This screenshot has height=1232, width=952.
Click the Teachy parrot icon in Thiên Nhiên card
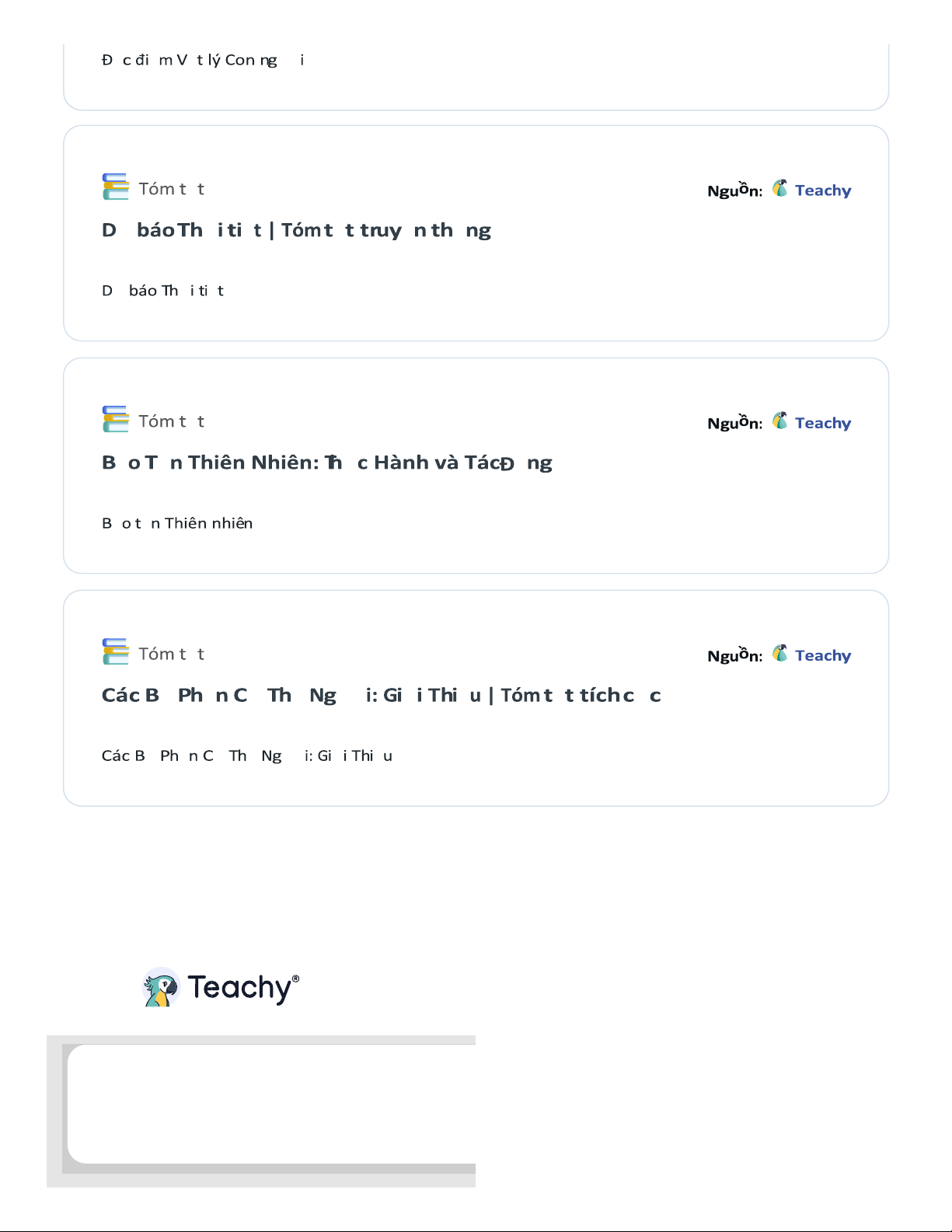(x=780, y=421)
